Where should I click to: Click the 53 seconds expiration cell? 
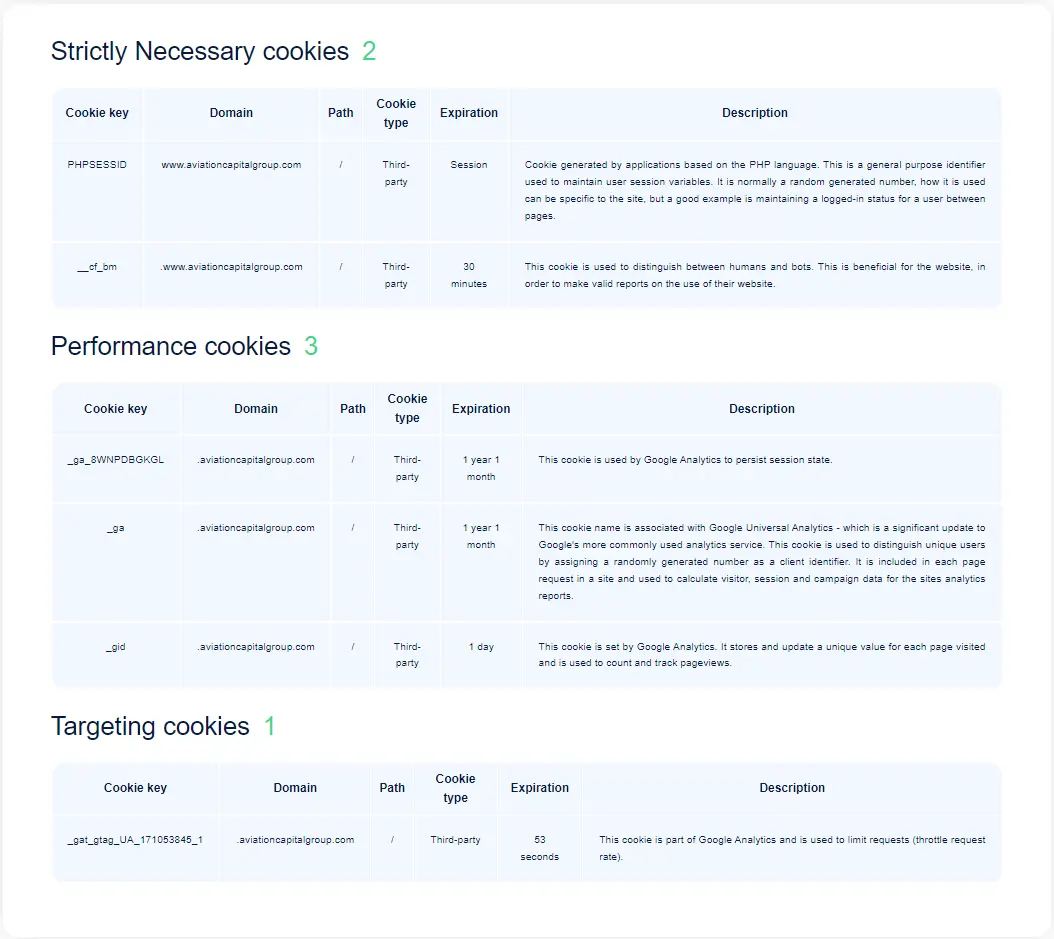540,848
